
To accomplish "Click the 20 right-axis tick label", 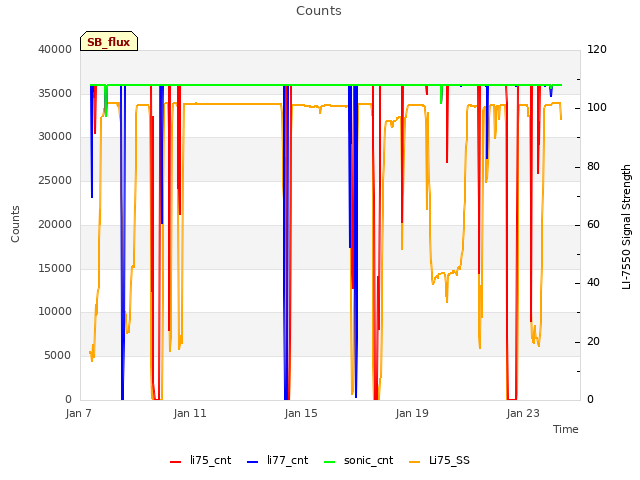I will pos(593,342).
